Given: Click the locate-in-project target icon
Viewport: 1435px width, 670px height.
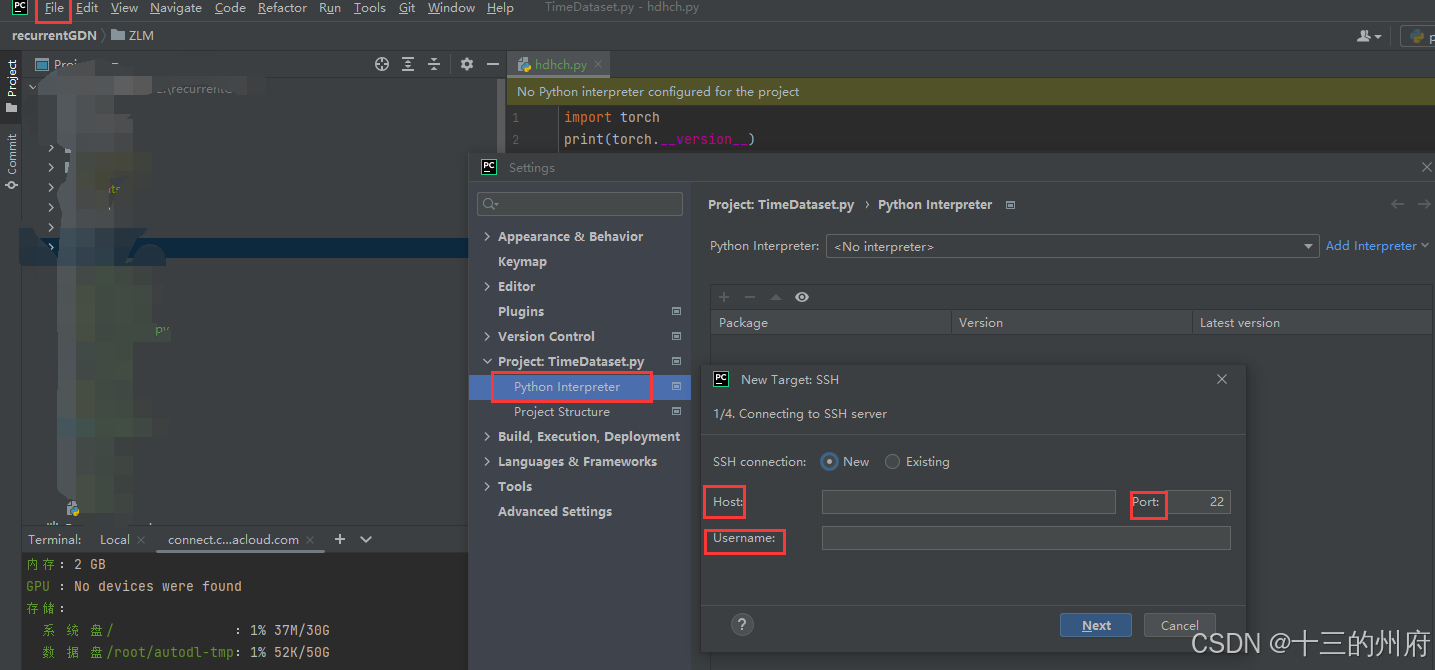Looking at the screenshot, I should 381,64.
